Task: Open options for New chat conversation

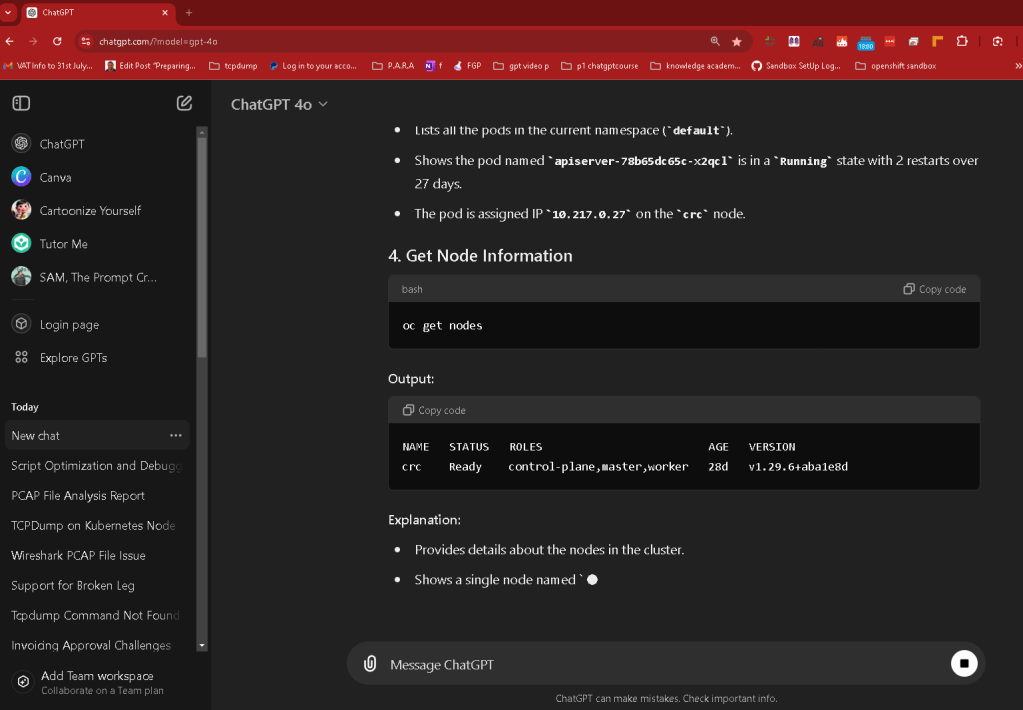Action: [176, 435]
